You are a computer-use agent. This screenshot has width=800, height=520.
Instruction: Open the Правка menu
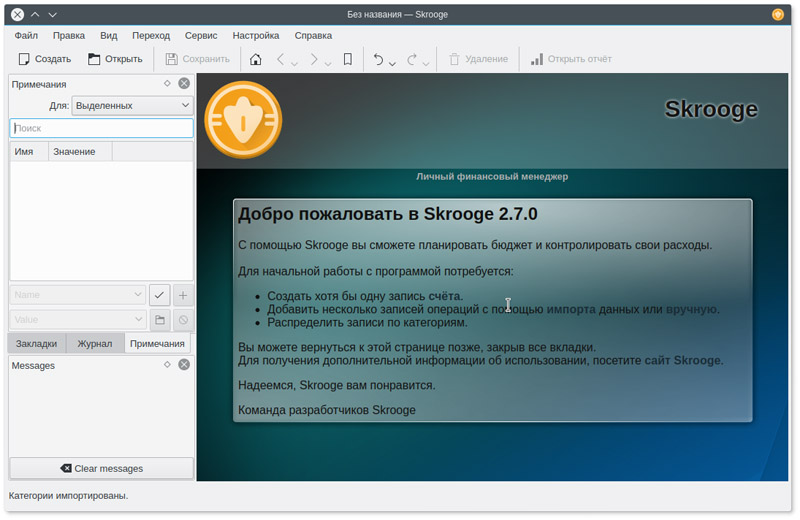pos(69,36)
